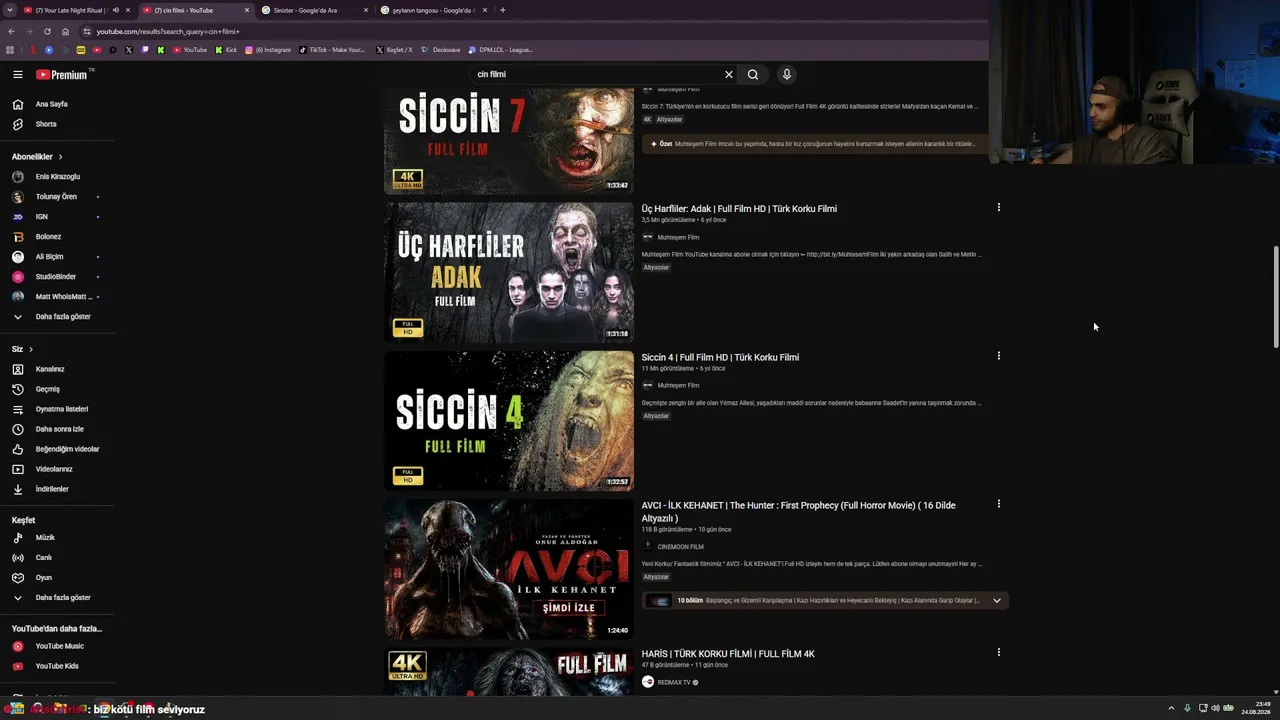
Task: Open Enis Kirazoglu subscription channel
Action: pos(57,177)
